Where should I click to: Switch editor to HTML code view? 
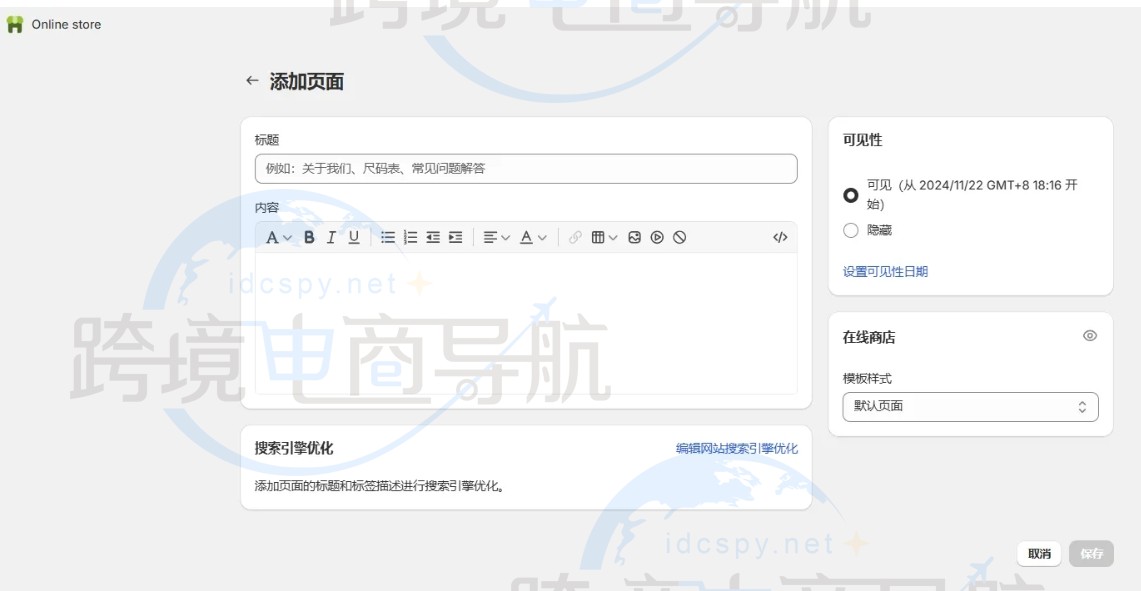(x=780, y=237)
